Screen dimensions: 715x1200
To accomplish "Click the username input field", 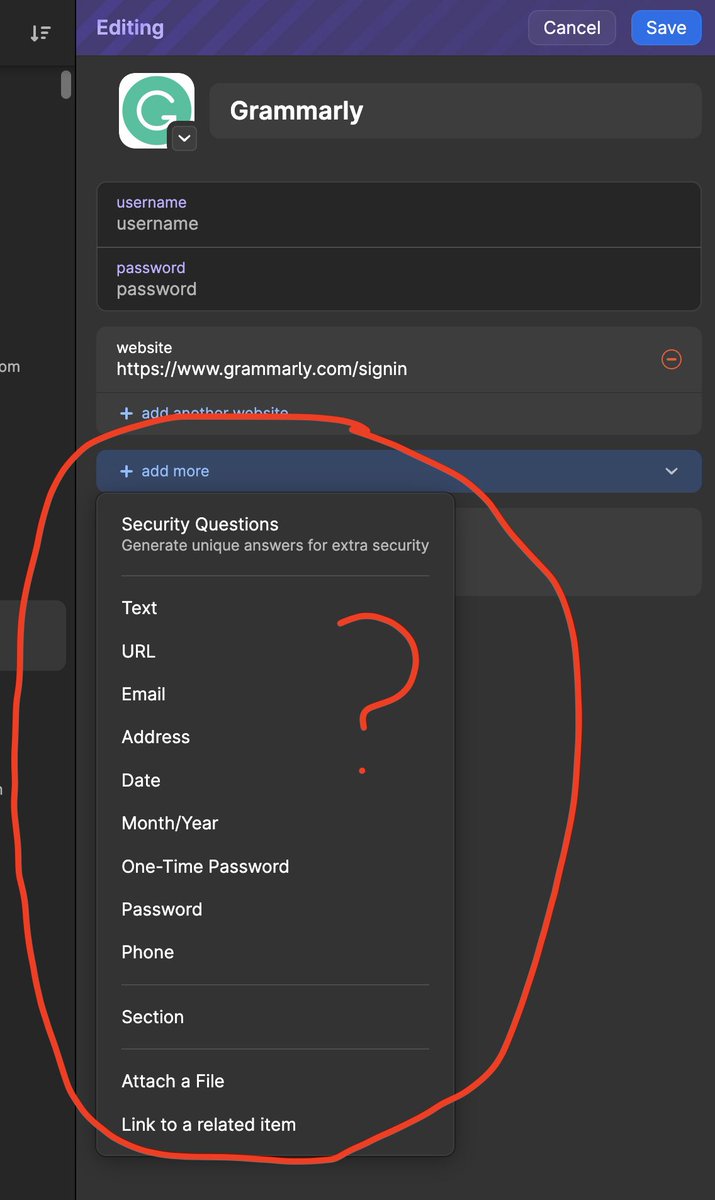I will point(399,214).
